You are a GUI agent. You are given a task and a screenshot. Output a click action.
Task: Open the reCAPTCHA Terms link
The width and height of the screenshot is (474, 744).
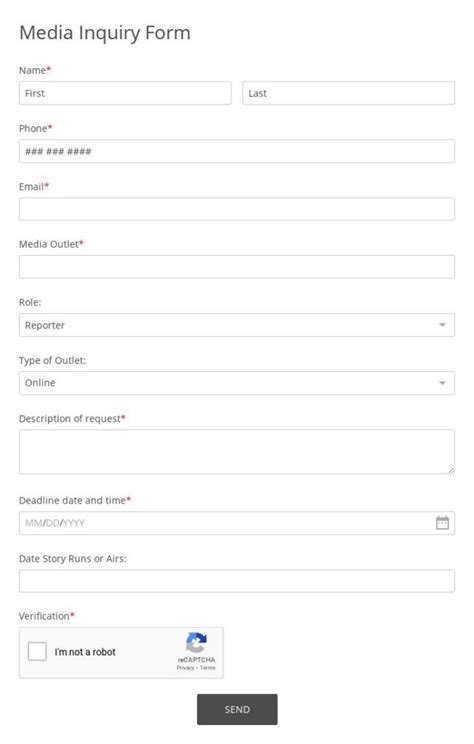(207, 668)
